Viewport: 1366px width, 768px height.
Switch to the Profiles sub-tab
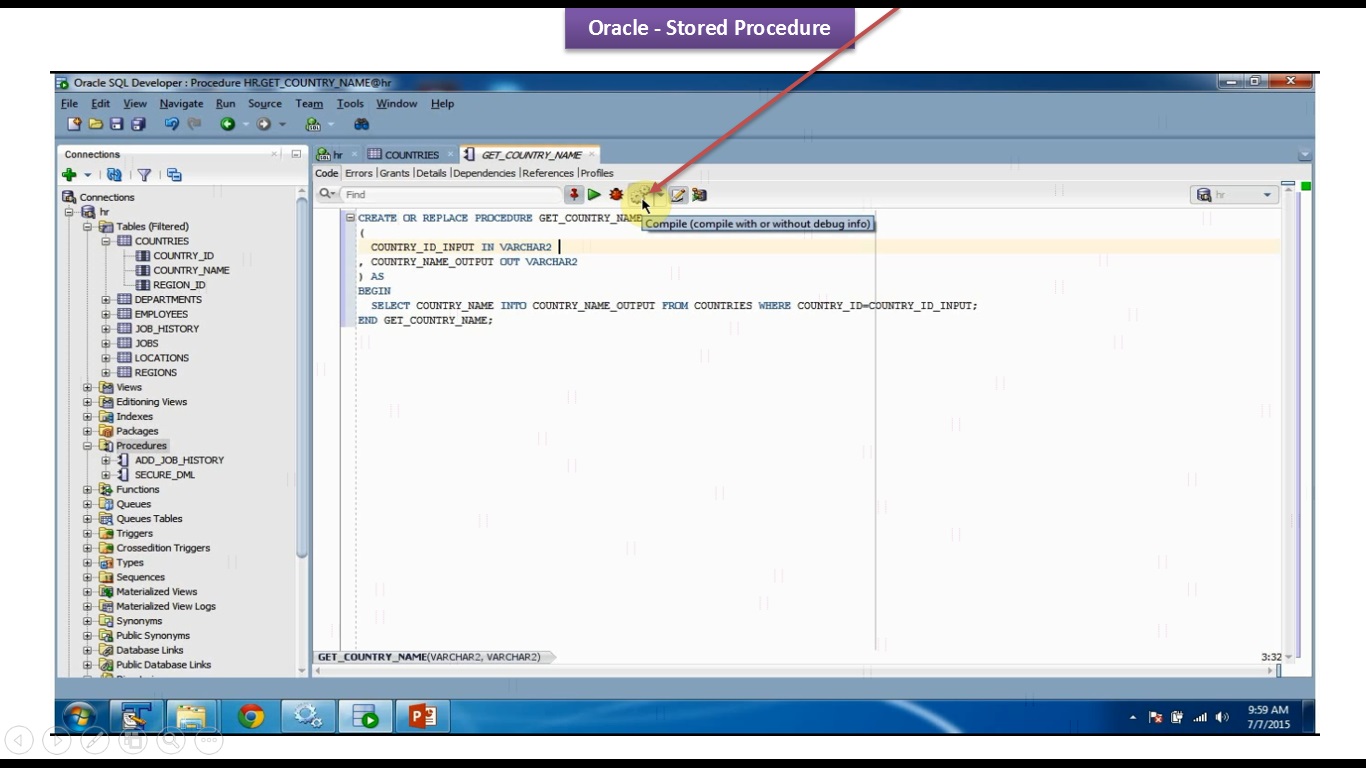pos(597,173)
